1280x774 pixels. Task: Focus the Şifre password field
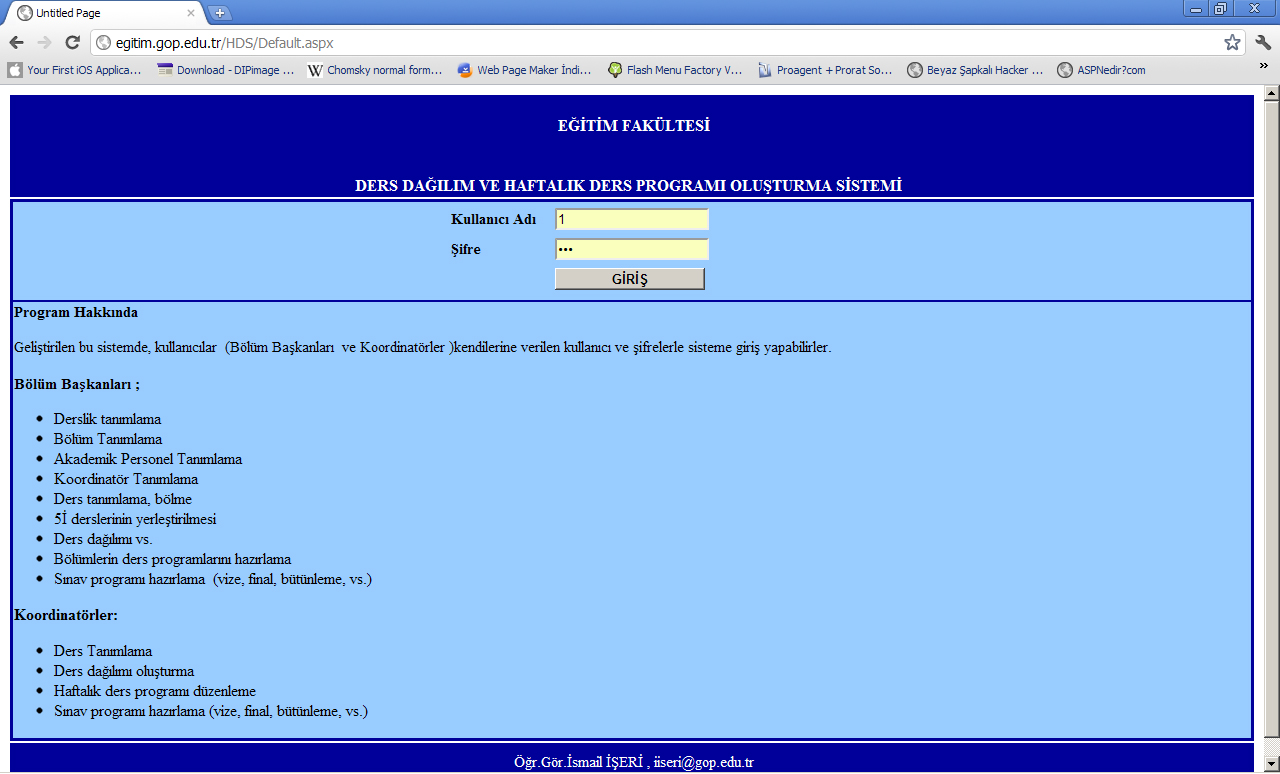[x=631, y=249]
